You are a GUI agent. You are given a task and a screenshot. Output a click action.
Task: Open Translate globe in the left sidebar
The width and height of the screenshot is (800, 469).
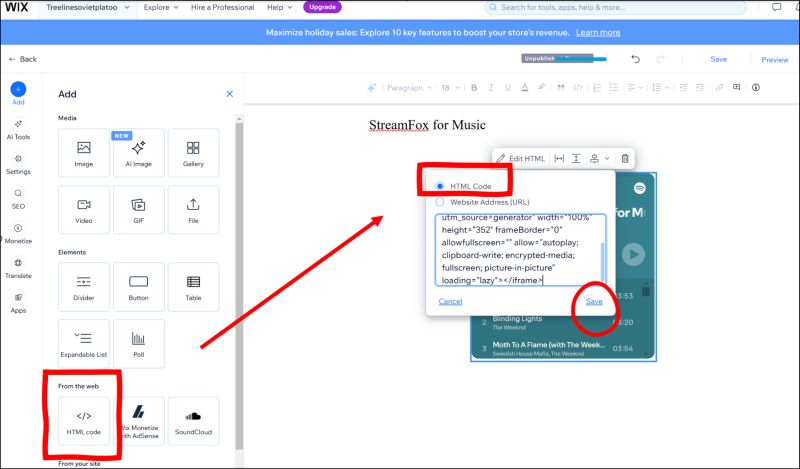18,268
